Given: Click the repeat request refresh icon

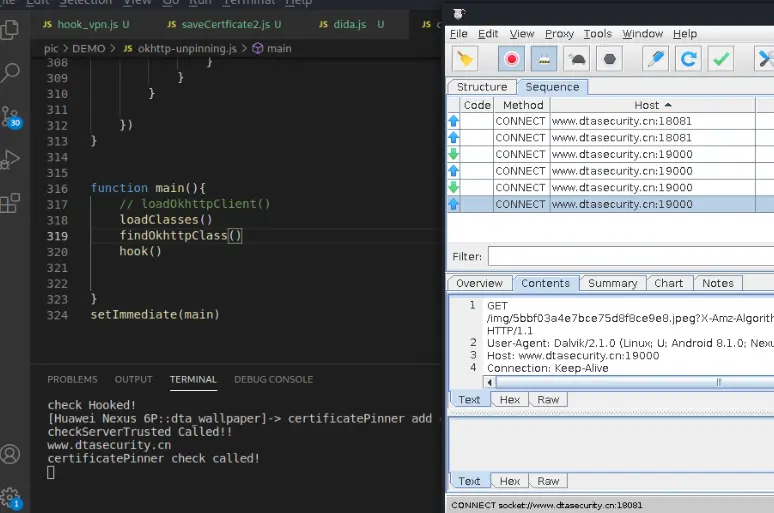Looking at the screenshot, I should click(x=688, y=59).
